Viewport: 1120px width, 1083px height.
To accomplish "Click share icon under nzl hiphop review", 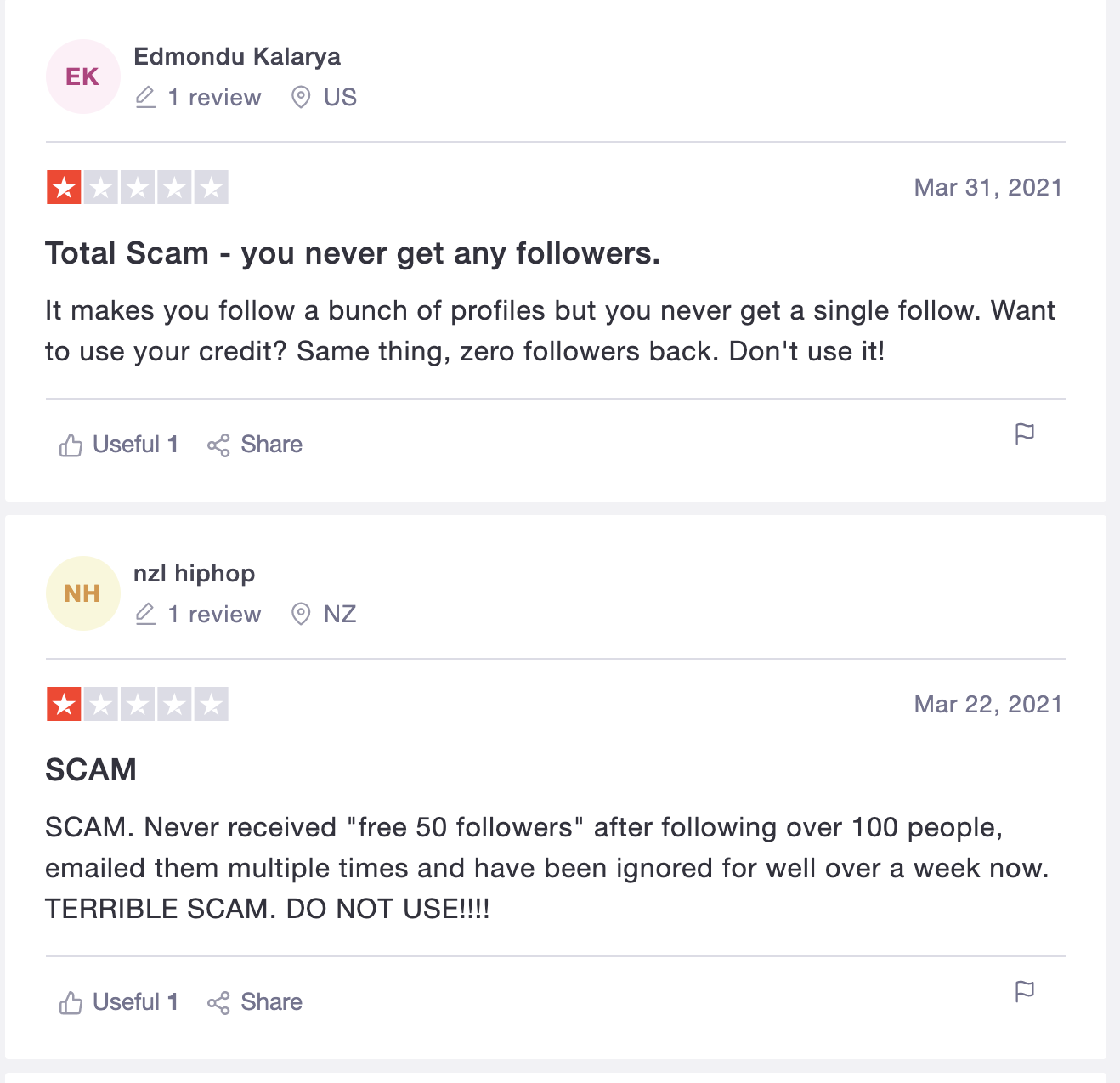I will 218,1002.
